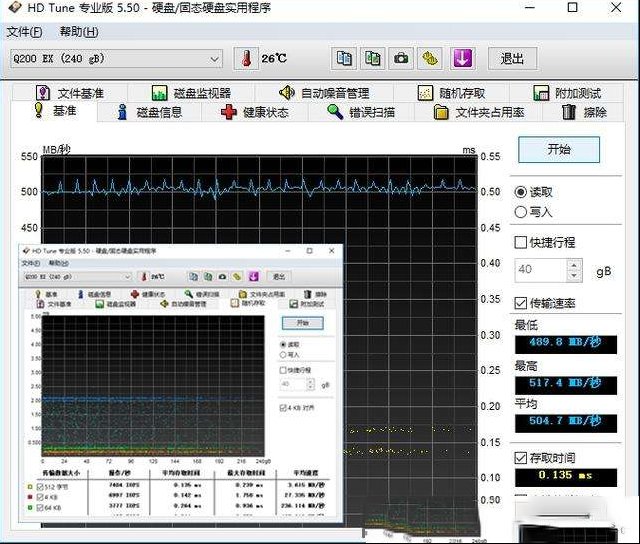Click the 489.8 MB/秒 minimum value display
The height and width of the screenshot is (544, 640).
point(566,344)
